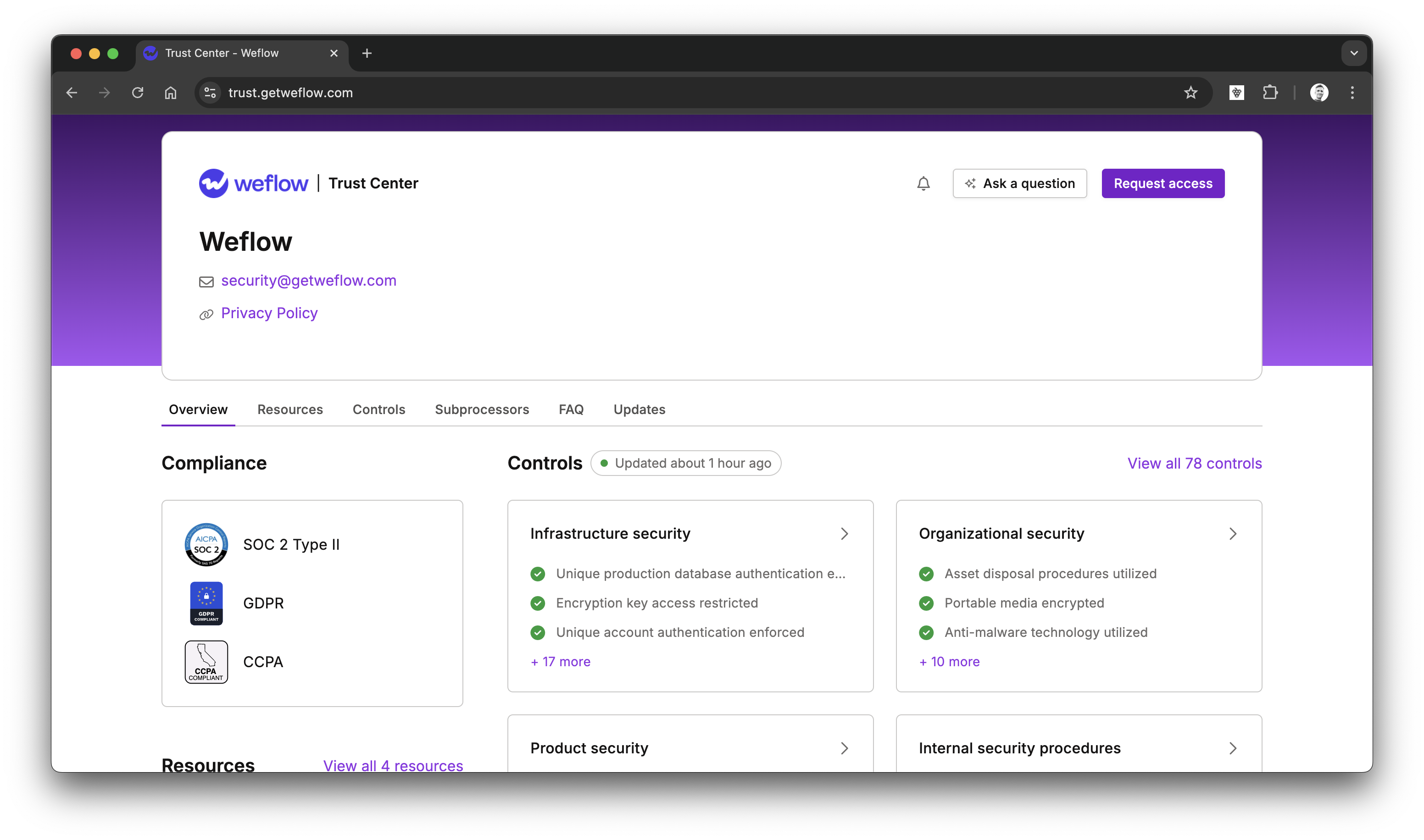The height and width of the screenshot is (840, 1424).
Task: Click Portable media encrypted text
Action: [1024, 603]
